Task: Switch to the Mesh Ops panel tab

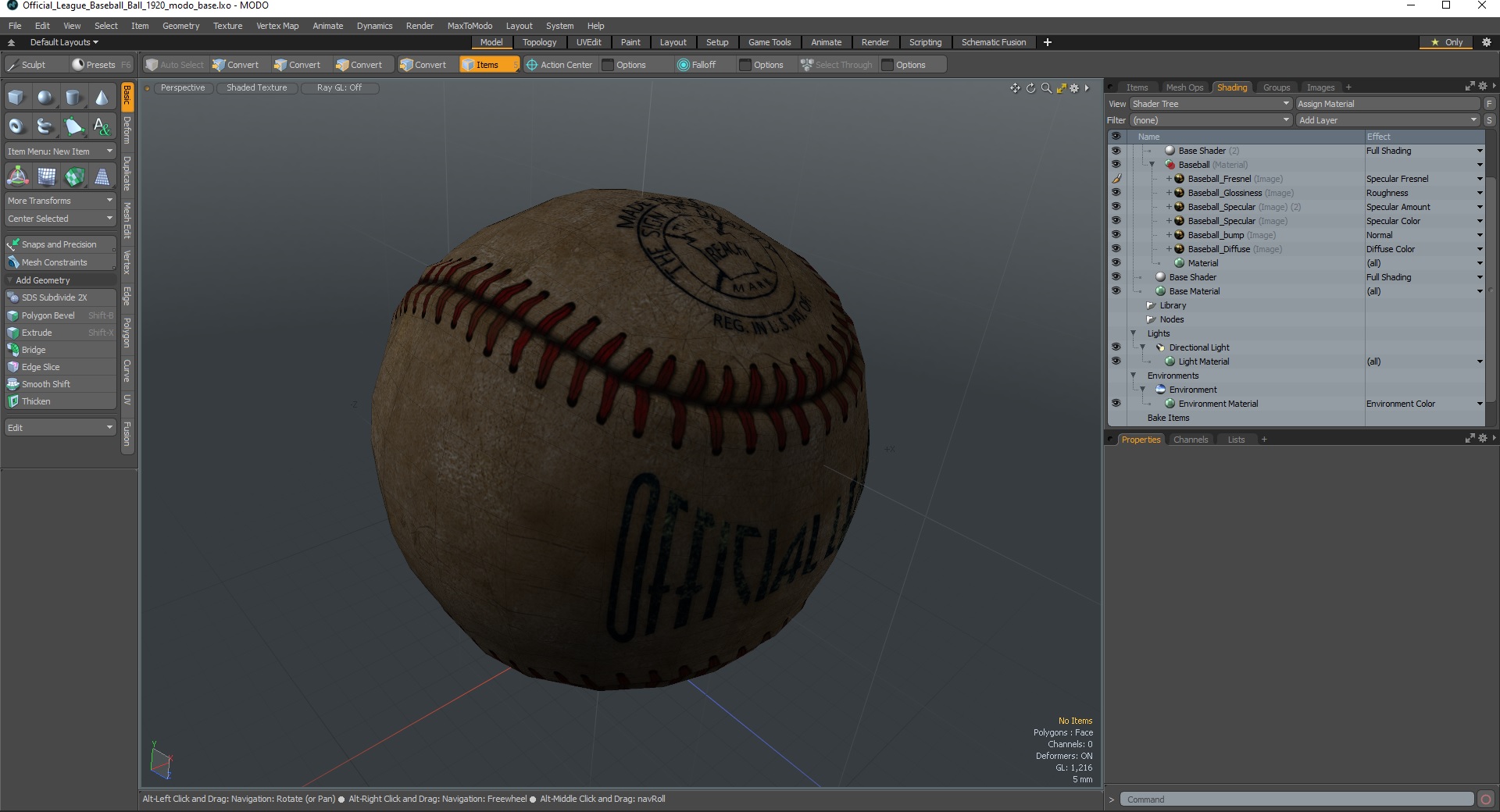Action: click(1184, 87)
